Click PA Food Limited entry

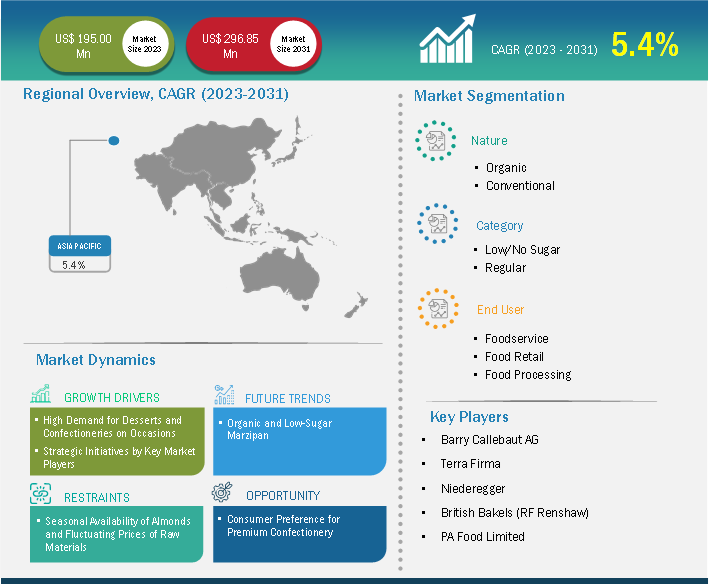pyautogui.click(x=483, y=537)
